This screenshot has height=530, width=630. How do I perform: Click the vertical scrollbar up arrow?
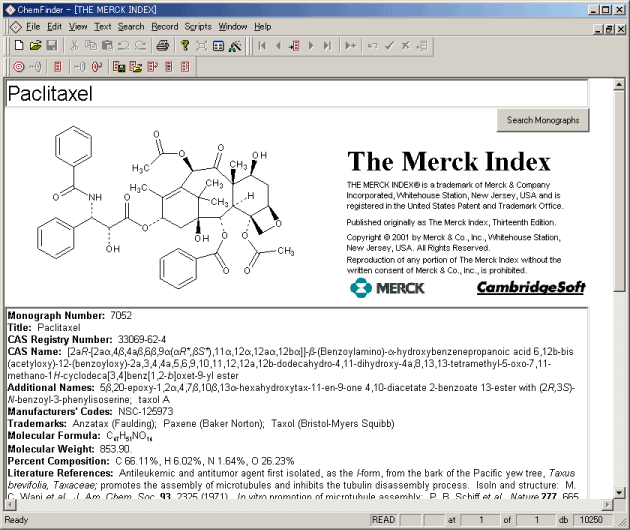(x=619, y=84)
